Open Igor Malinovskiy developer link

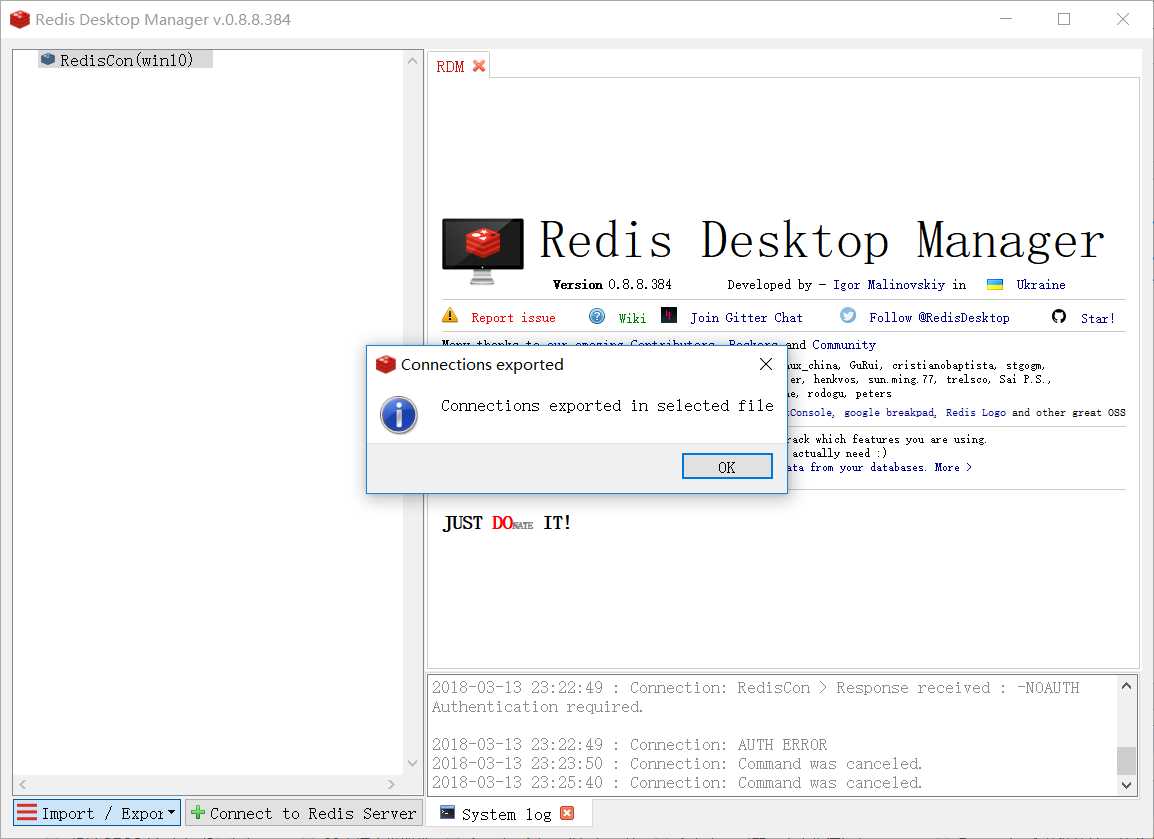tap(889, 285)
